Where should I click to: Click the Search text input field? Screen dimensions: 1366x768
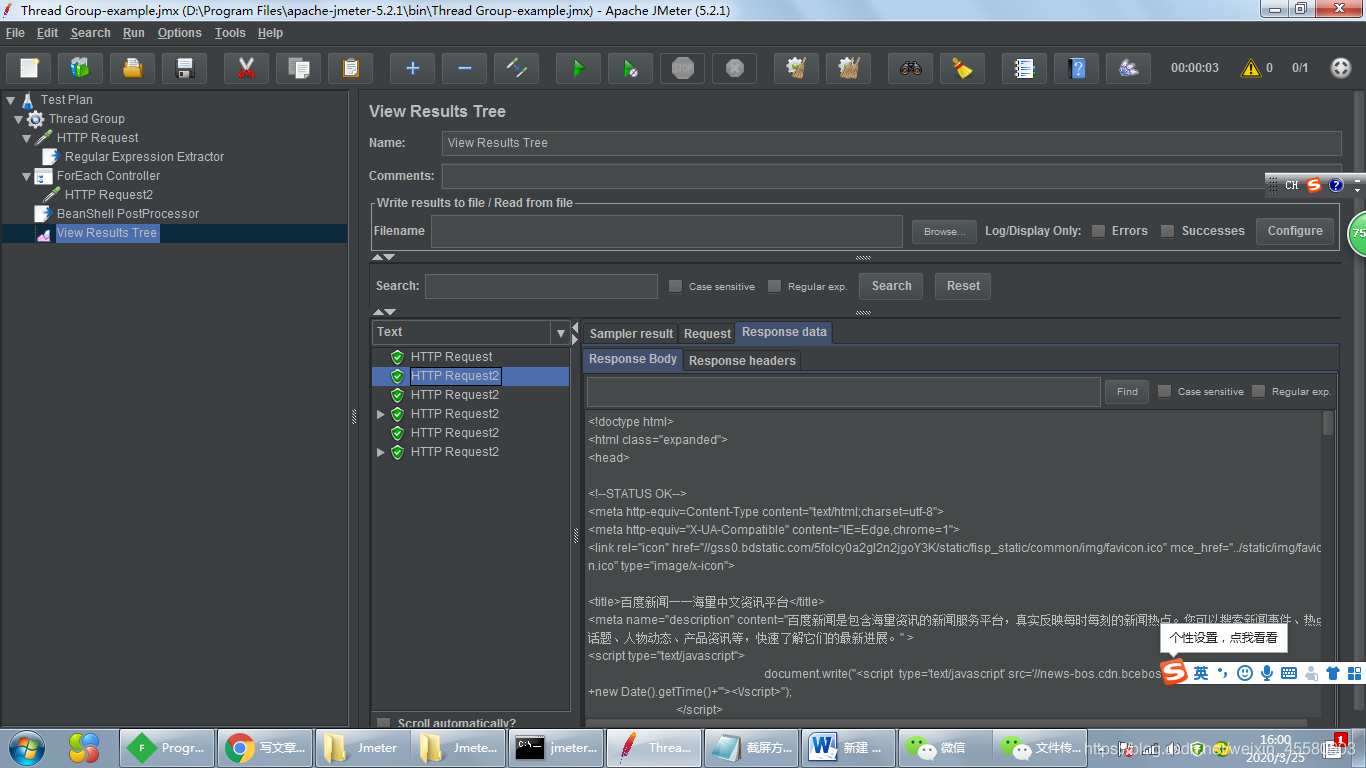tap(541, 286)
